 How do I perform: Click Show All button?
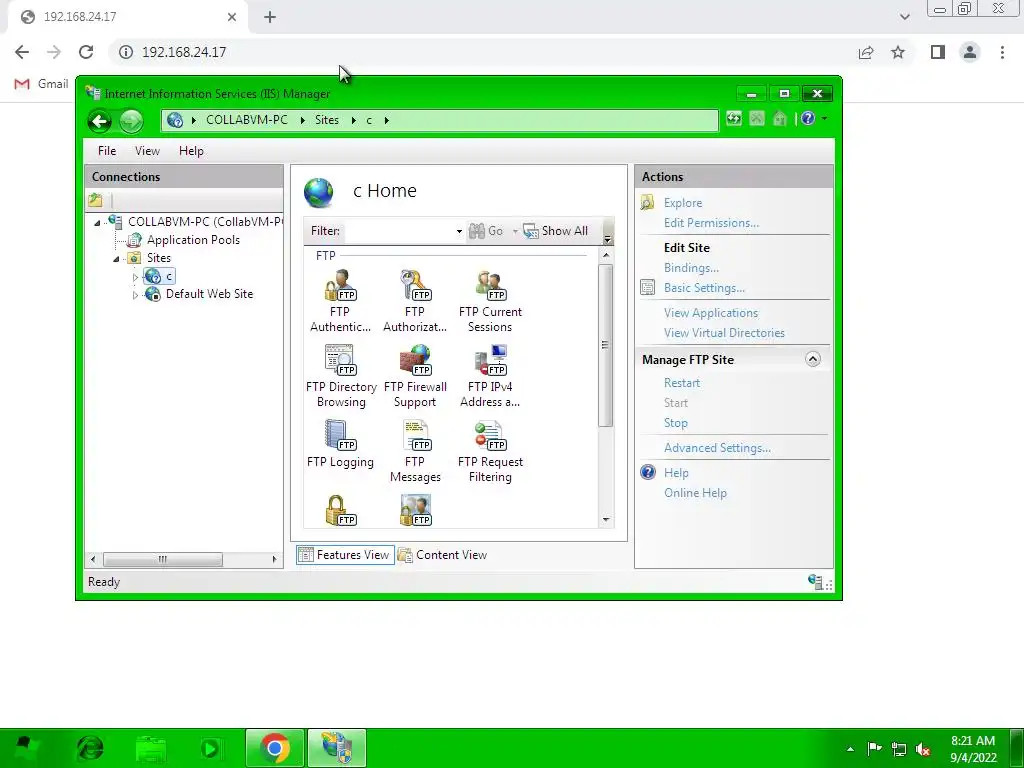[x=556, y=231]
